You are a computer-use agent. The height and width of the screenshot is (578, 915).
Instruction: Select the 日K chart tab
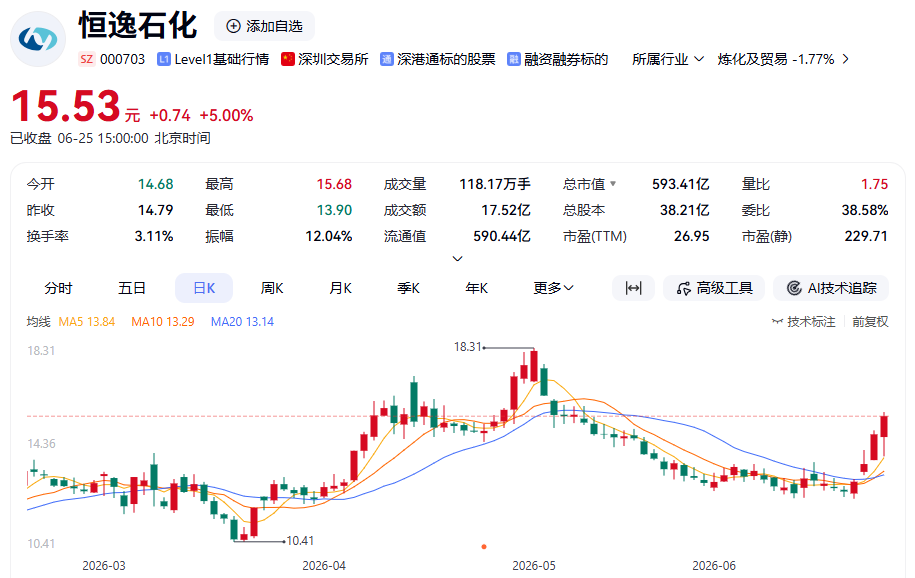[x=204, y=288]
